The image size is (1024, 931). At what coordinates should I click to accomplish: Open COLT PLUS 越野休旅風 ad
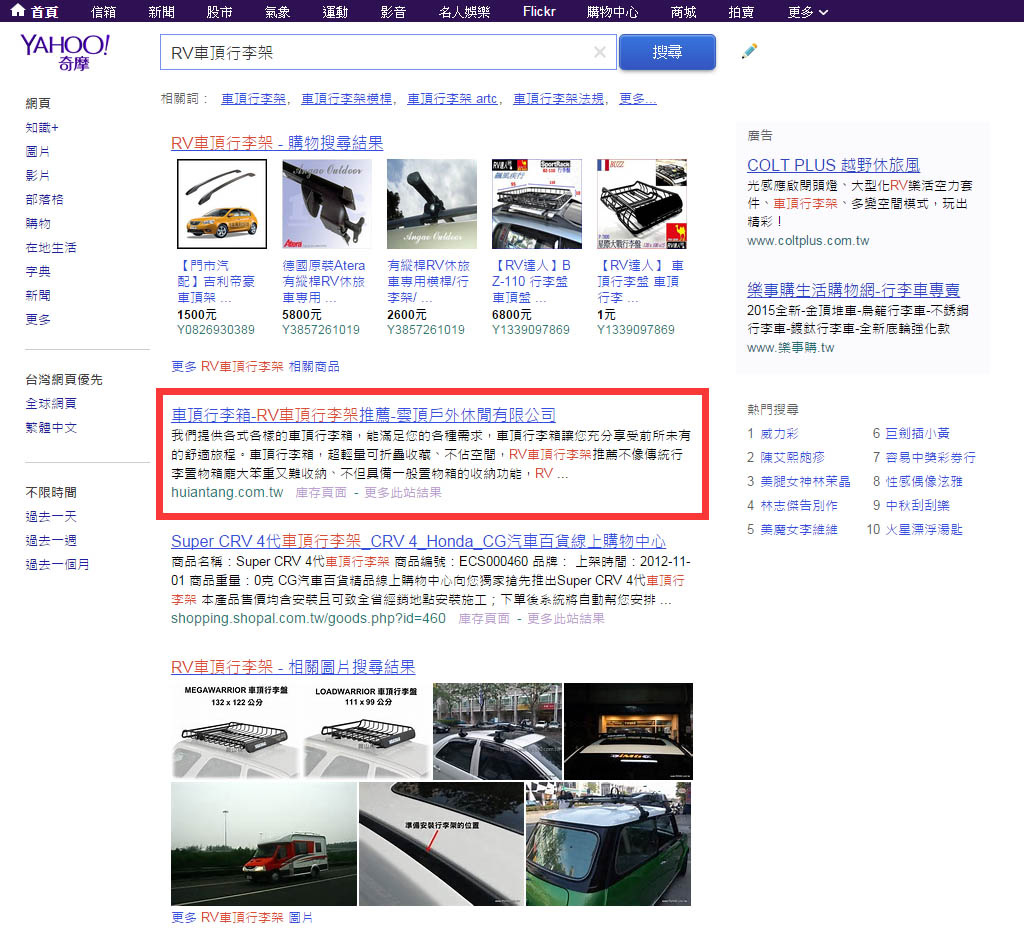pyautogui.click(x=833, y=165)
